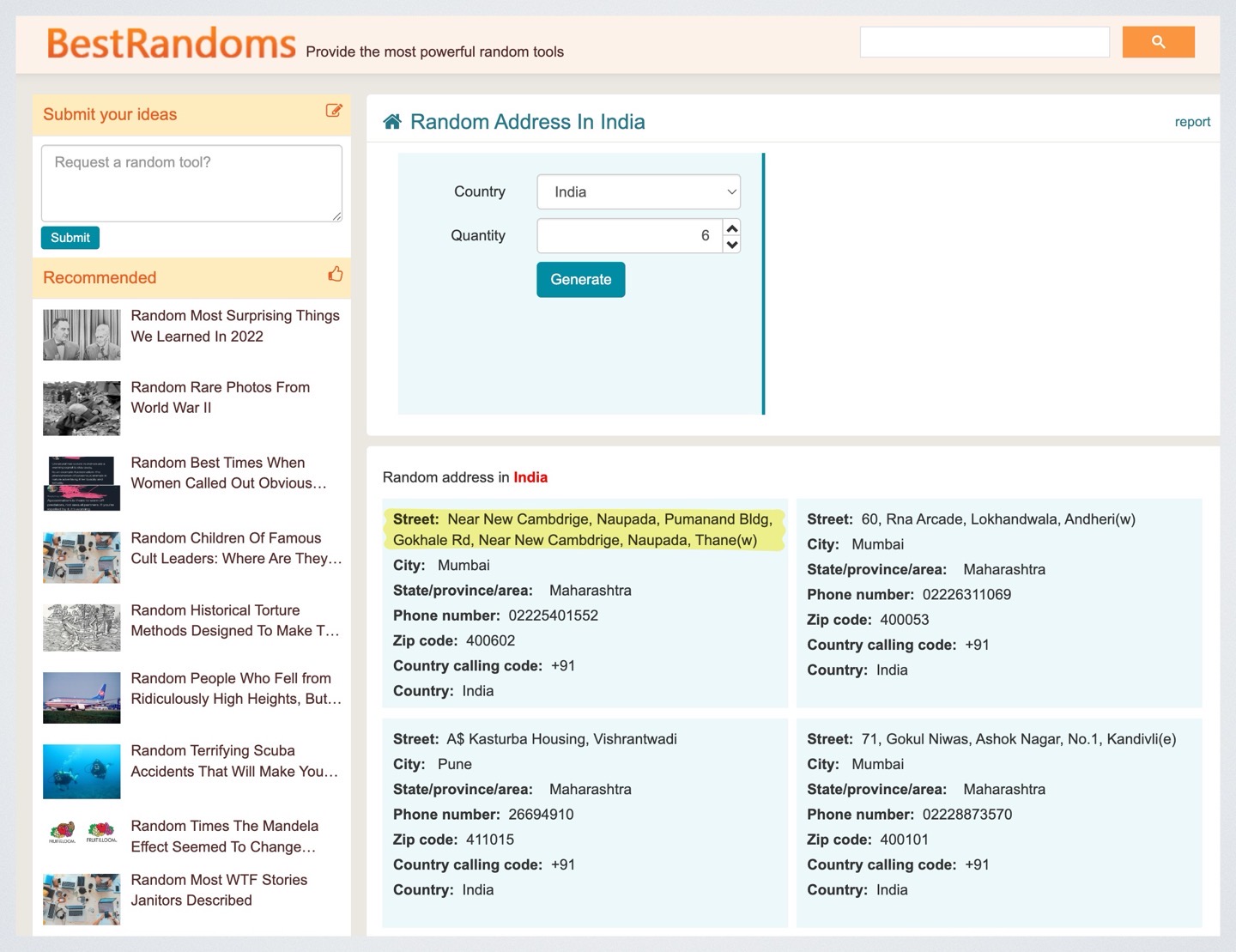Click phone number 02225401552
The image size is (1236, 952).
554,615
